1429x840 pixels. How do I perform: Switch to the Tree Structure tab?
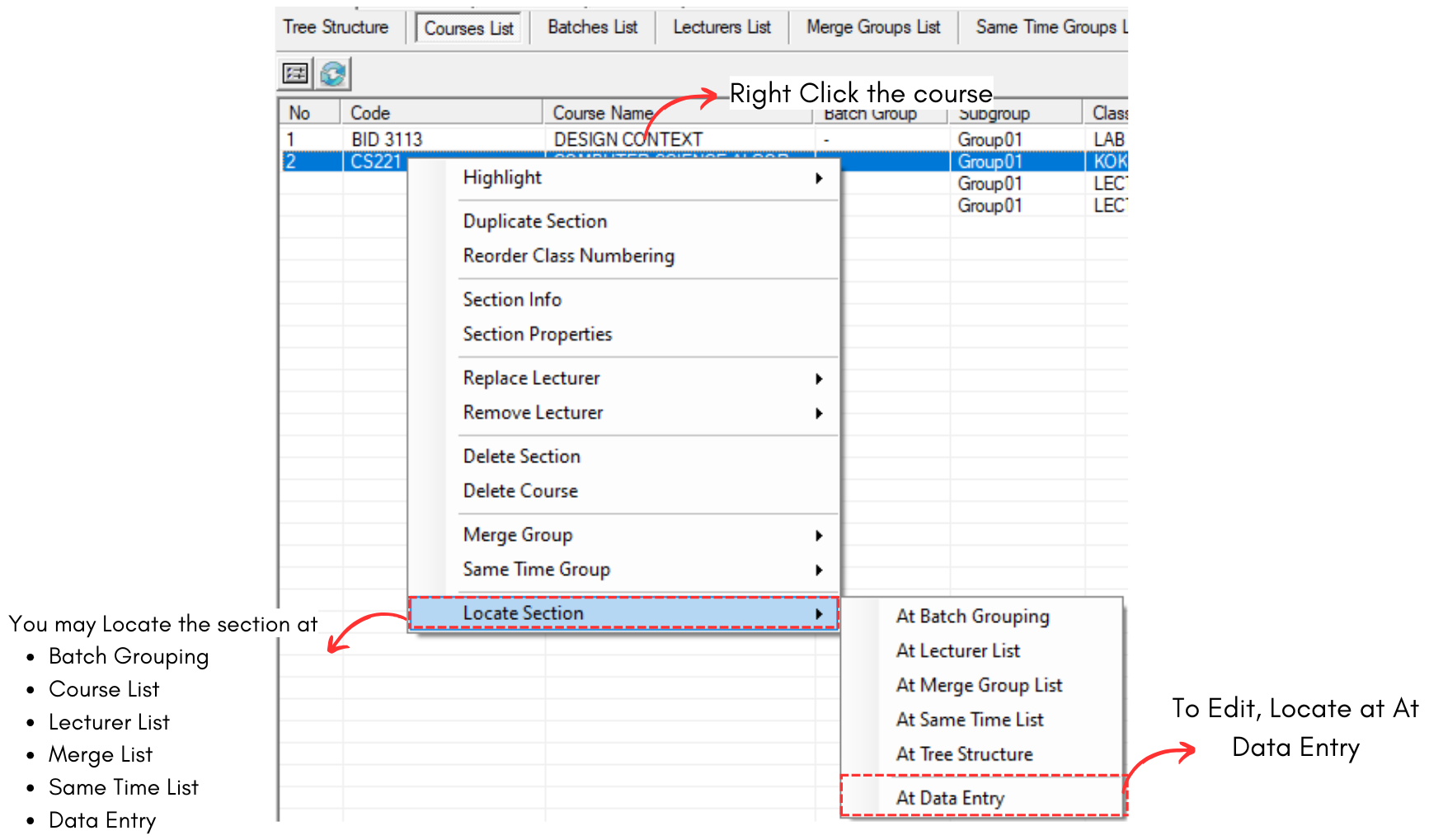coord(336,27)
